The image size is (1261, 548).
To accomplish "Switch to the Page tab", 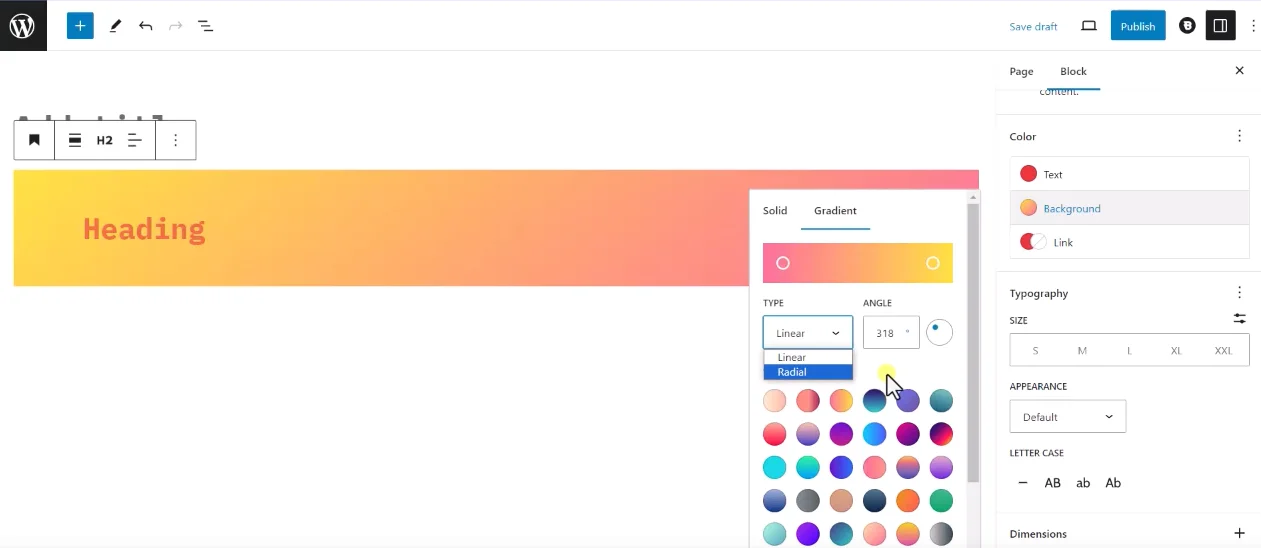I will (x=1021, y=72).
